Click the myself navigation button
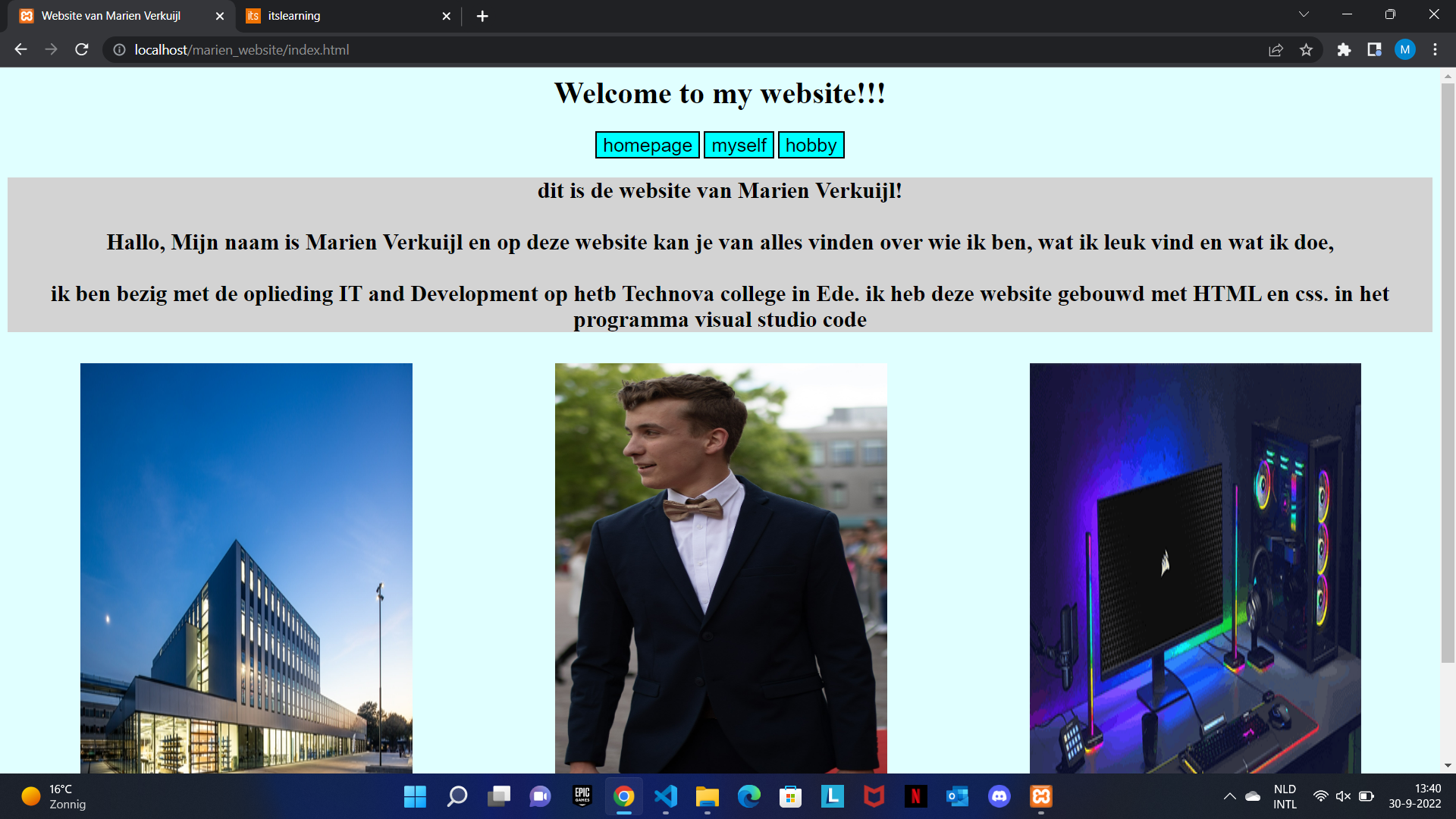The image size is (1456, 819). (739, 145)
